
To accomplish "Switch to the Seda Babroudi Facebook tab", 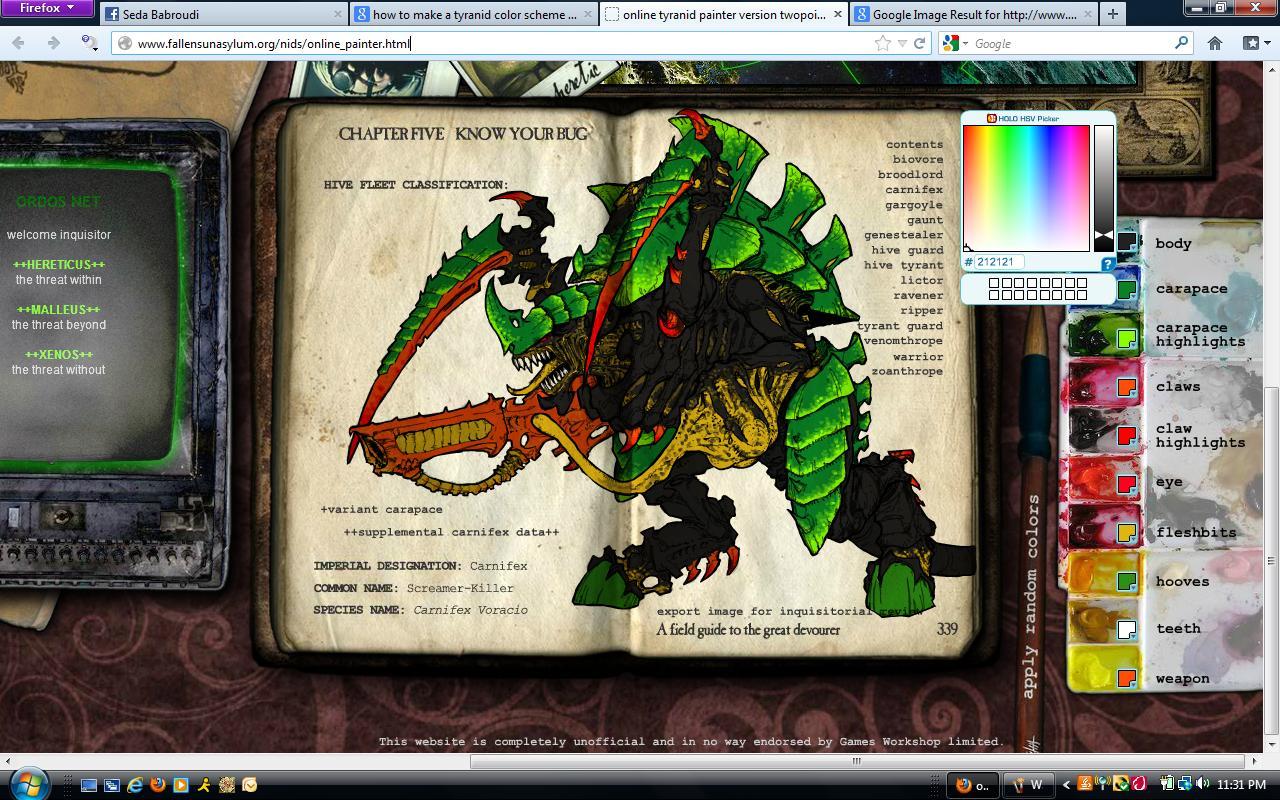I will coord(223,14).
